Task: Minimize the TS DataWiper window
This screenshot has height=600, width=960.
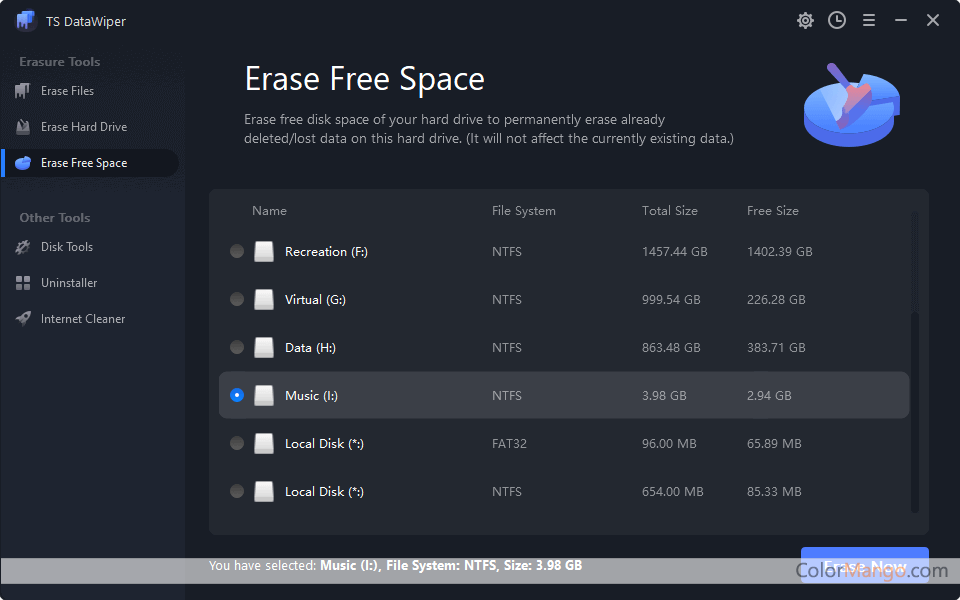Action: (x=901, y=20)
